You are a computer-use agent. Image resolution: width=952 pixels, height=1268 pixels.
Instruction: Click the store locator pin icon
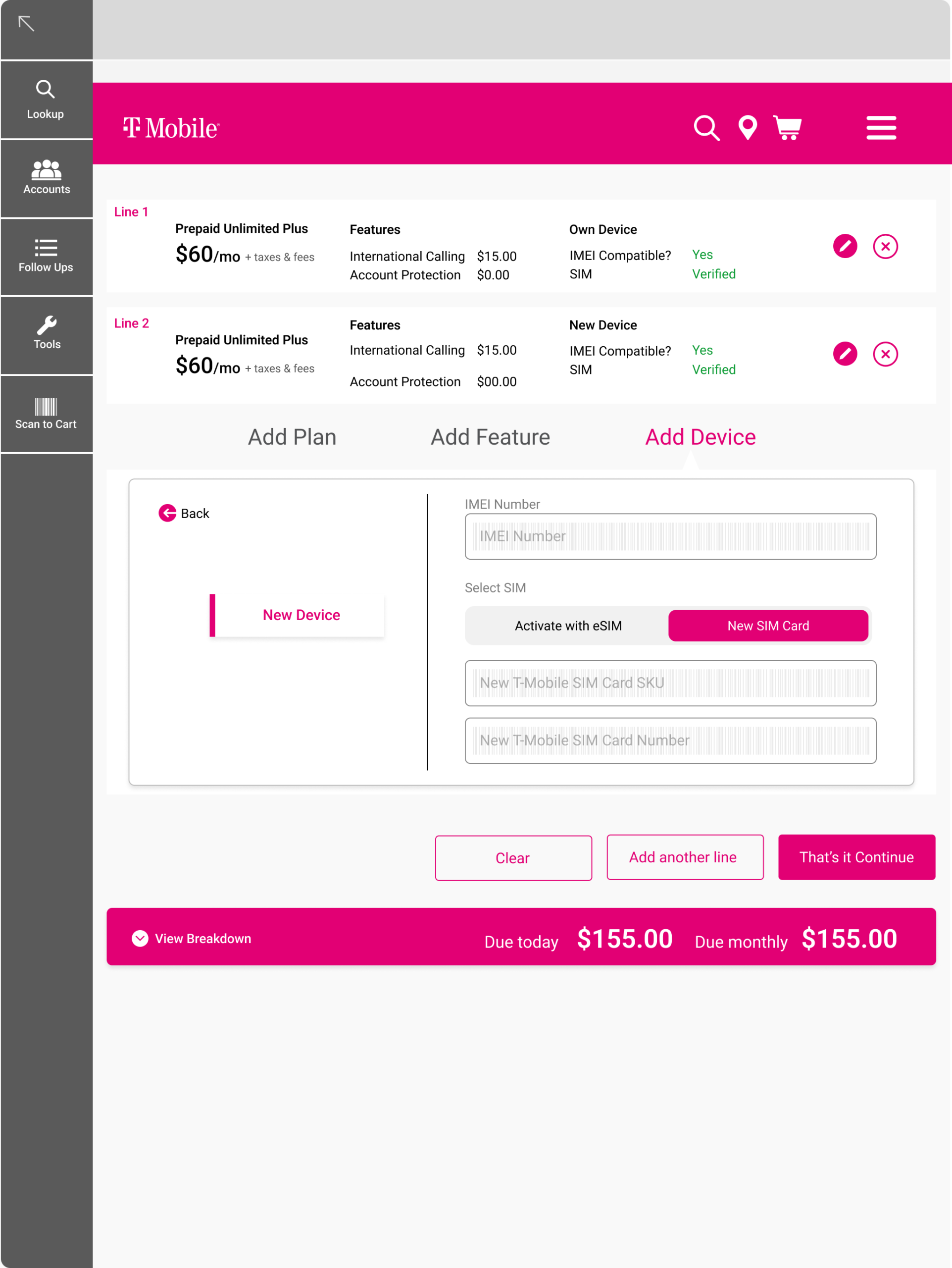click(748, 127)
